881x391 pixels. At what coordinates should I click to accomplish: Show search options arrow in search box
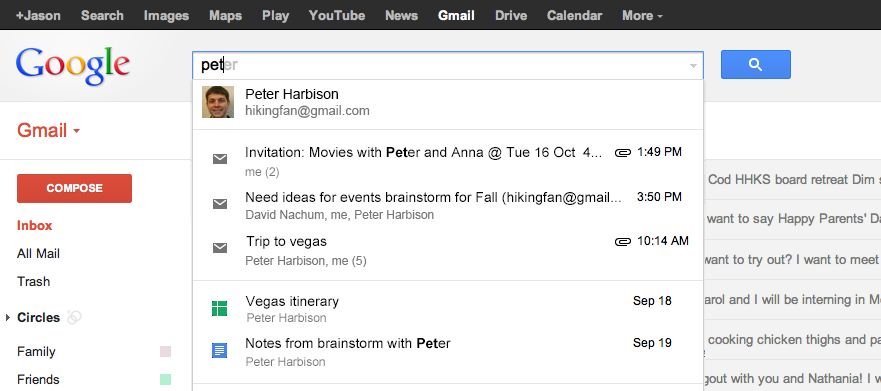693,66
